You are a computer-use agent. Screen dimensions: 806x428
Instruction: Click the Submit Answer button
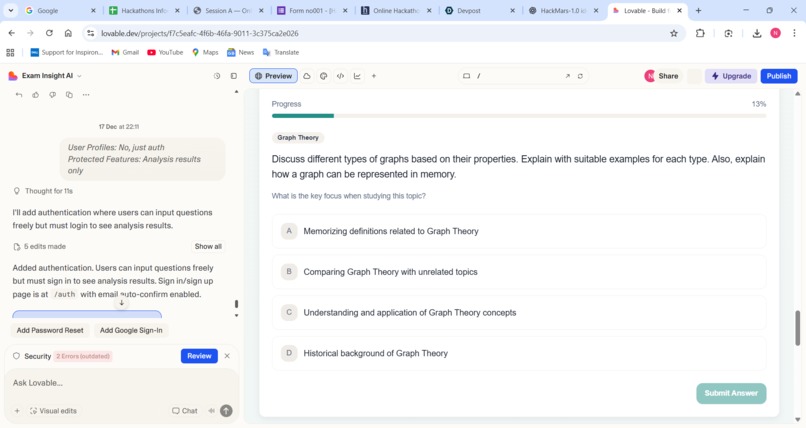click(731, 393)
